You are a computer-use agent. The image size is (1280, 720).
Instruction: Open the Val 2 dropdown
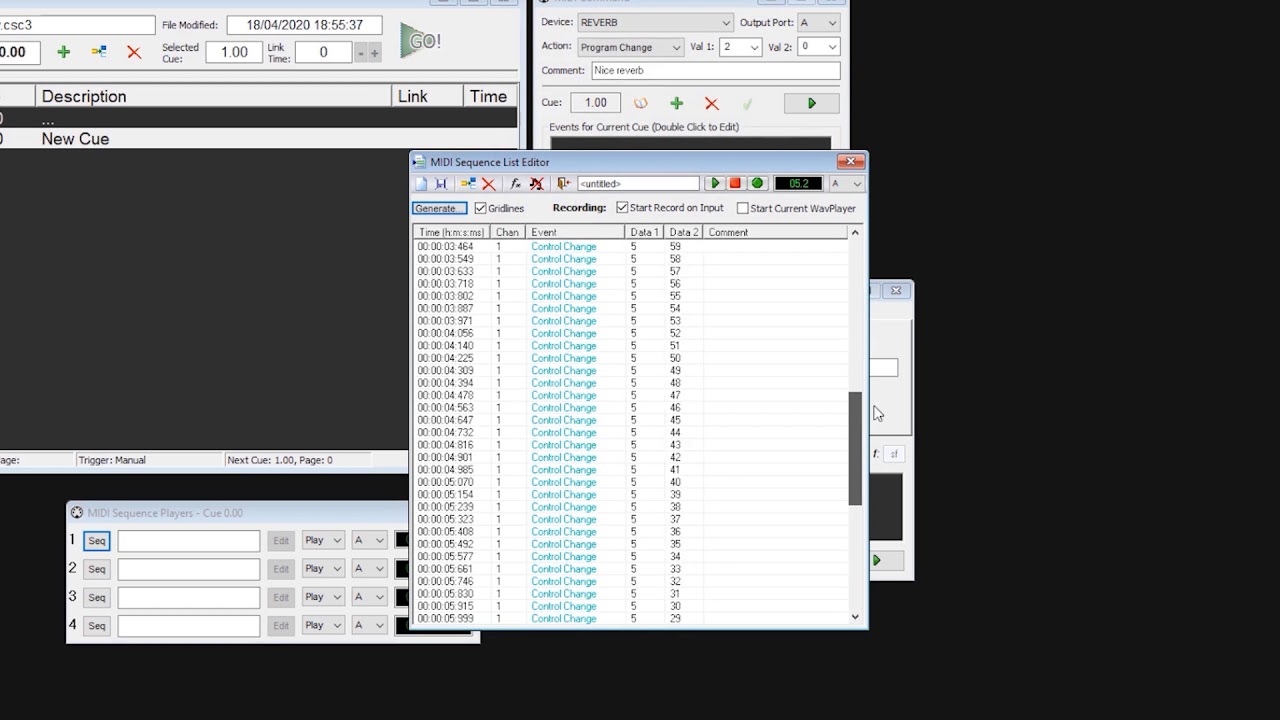[x=818, y=47]
